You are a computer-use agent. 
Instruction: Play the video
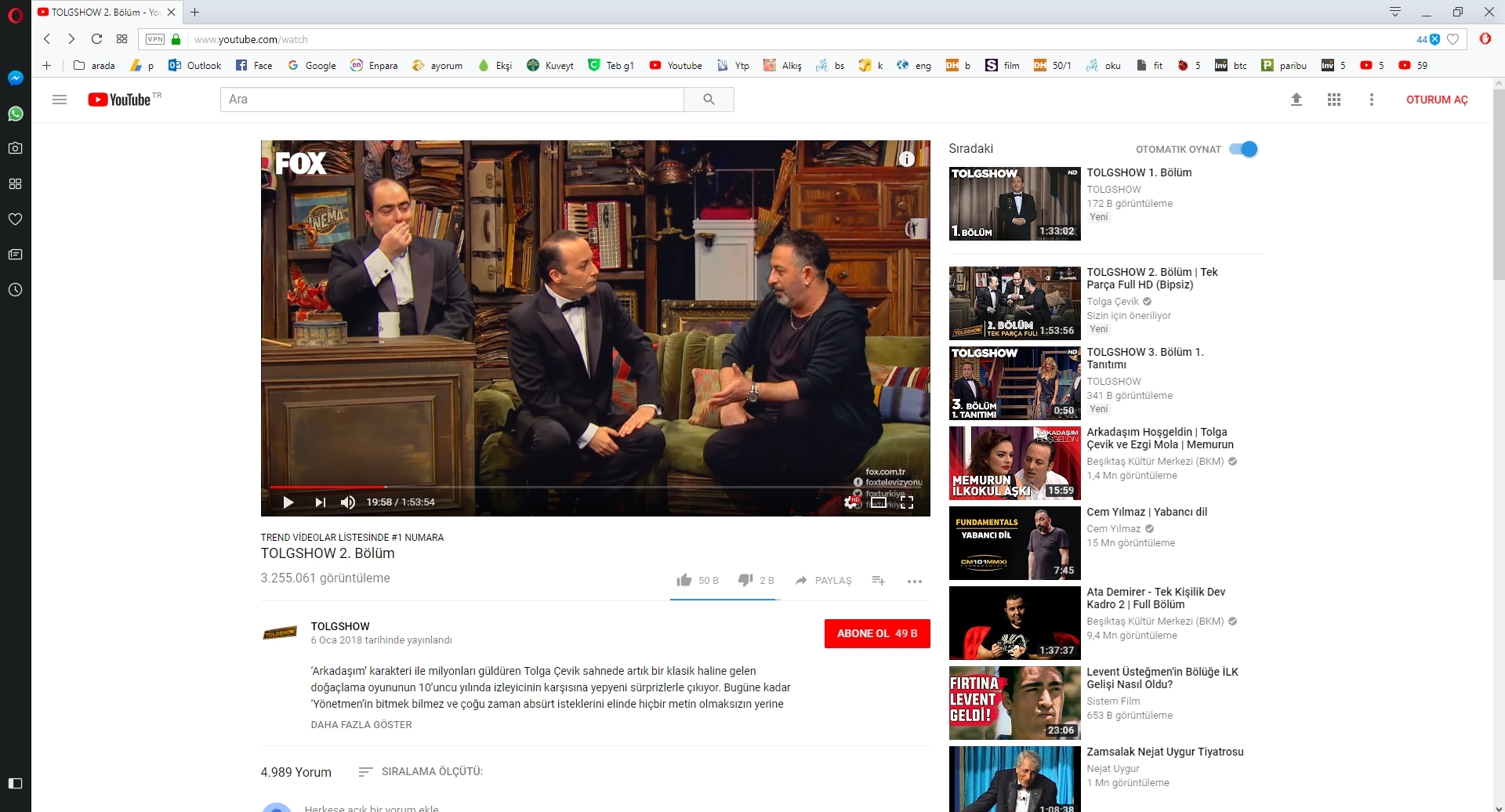[x=288, y=502]
